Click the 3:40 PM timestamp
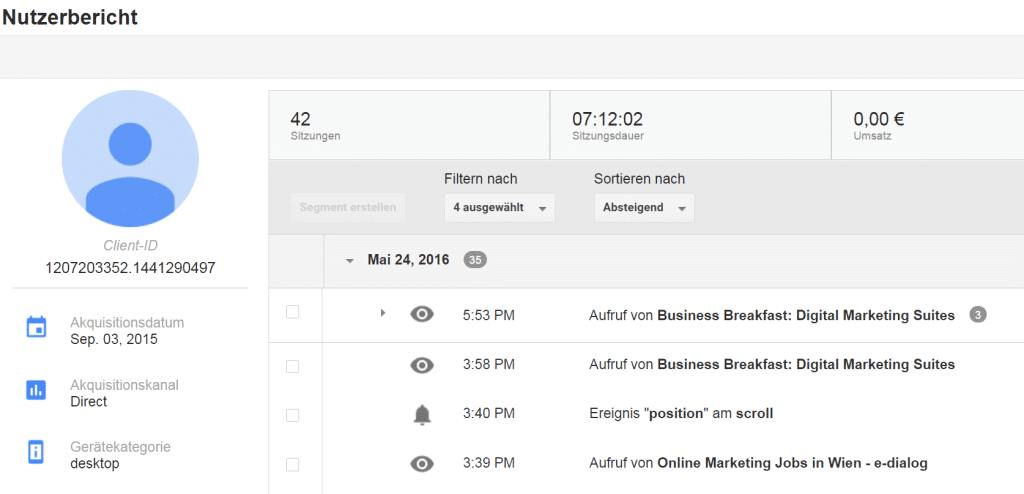This screenshot has width=1024, height=494. coord(488,414)
